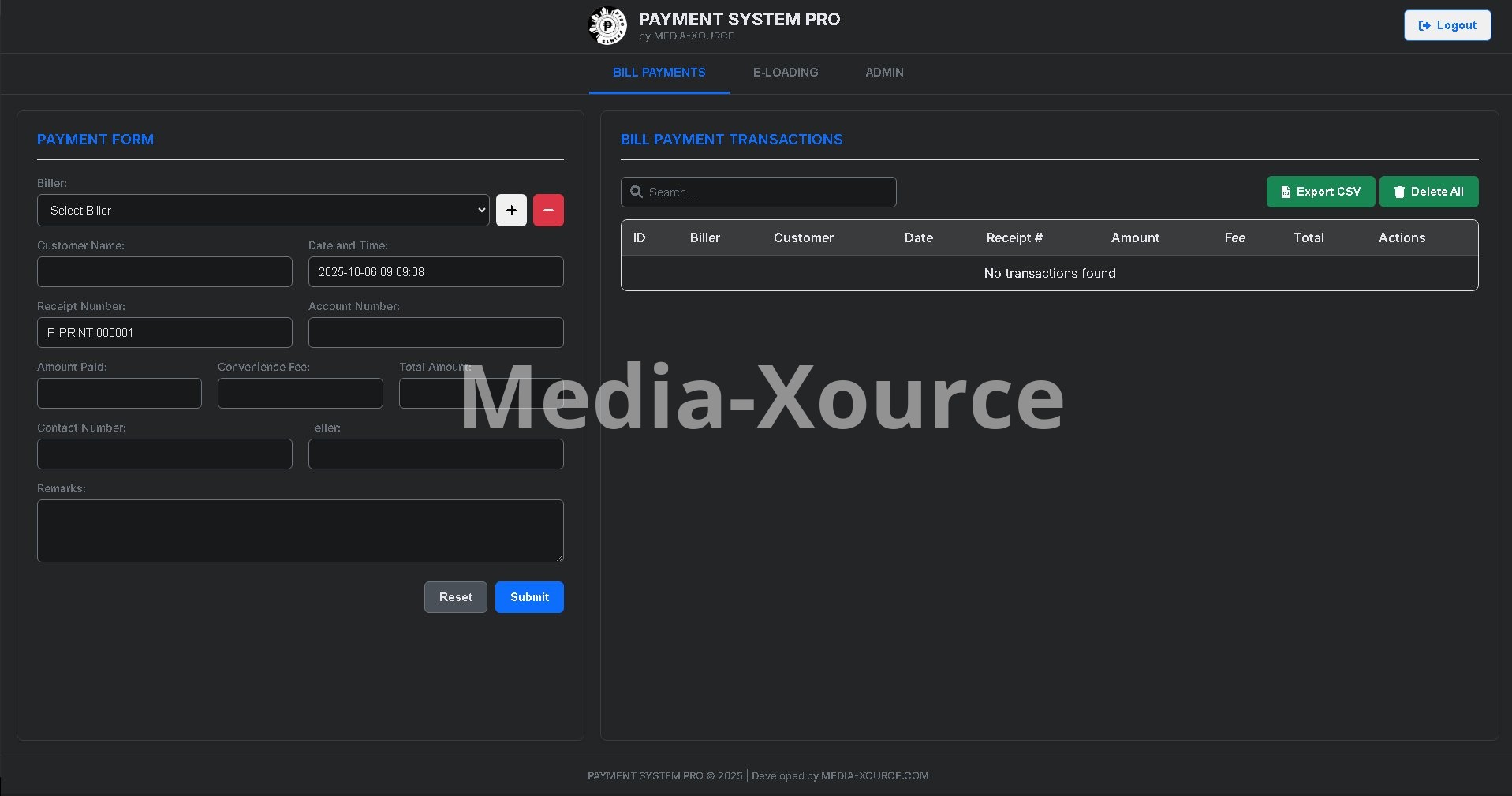Image resolution: width=1512 pixels, height=796 pixels.
Task: Open the ADMIN tab
Action: 884,73
